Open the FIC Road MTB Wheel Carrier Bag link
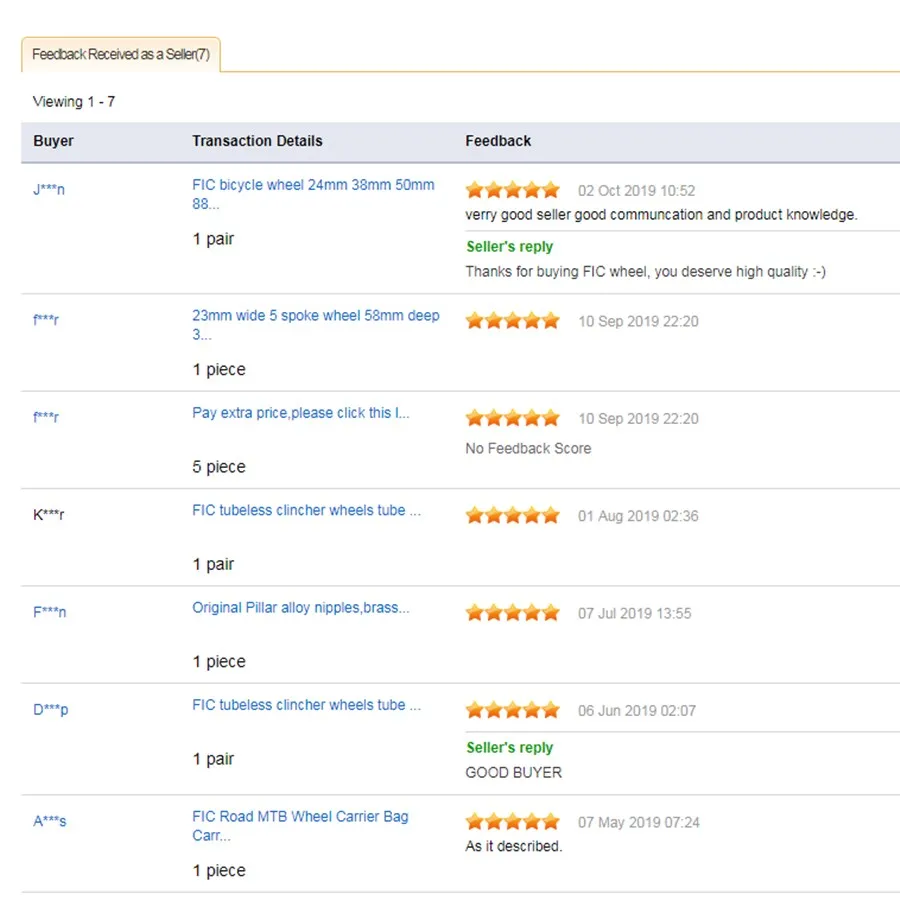900x900 pixels. (x=300, y=826)
